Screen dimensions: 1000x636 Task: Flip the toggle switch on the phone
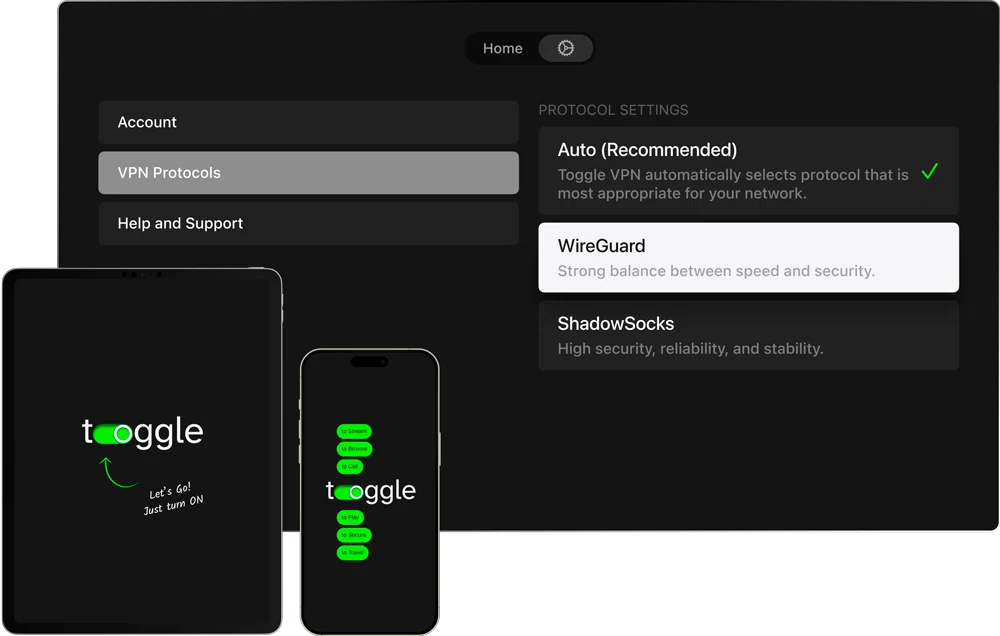click(349, 492)
